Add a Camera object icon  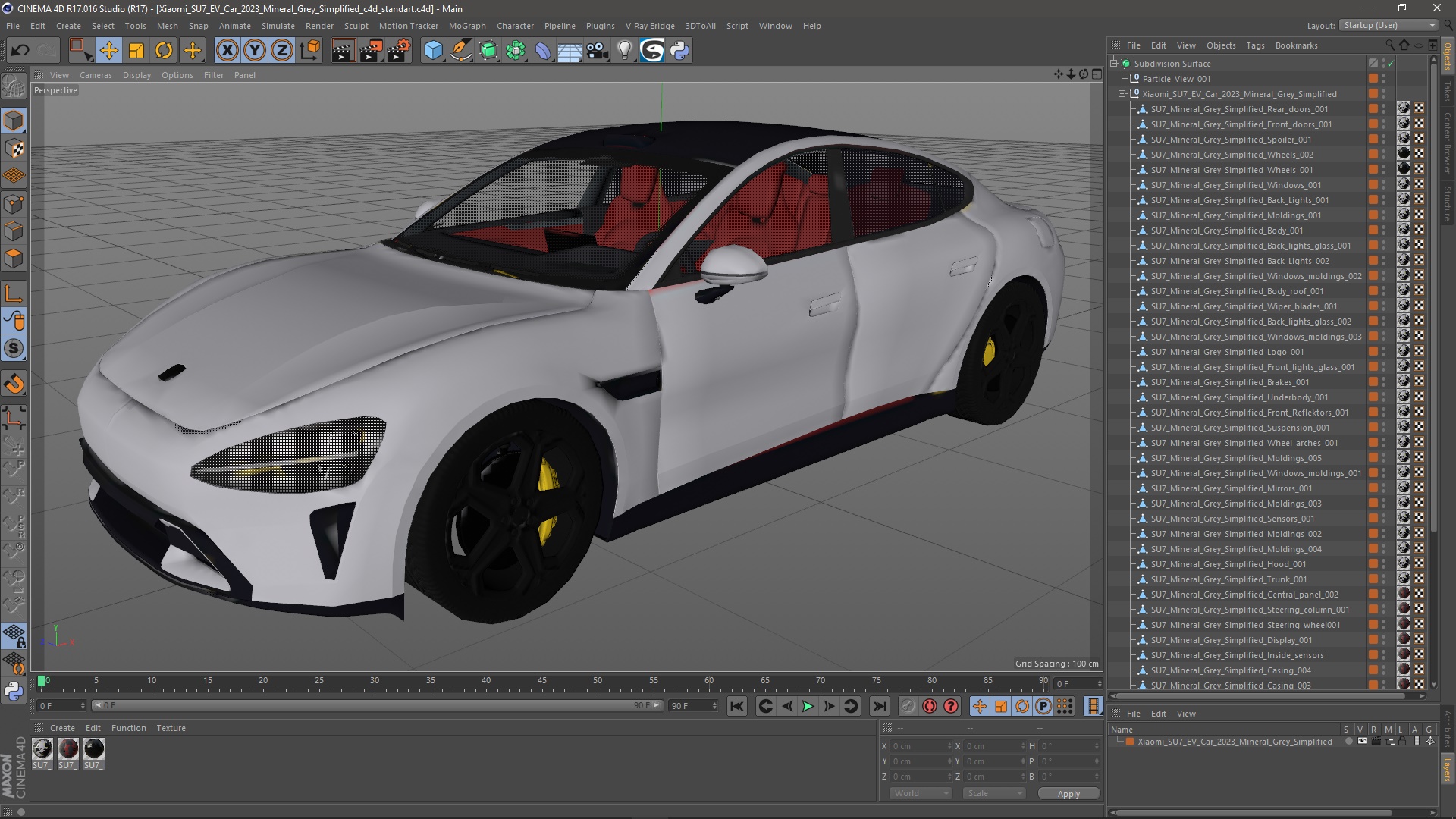(598, 51)
